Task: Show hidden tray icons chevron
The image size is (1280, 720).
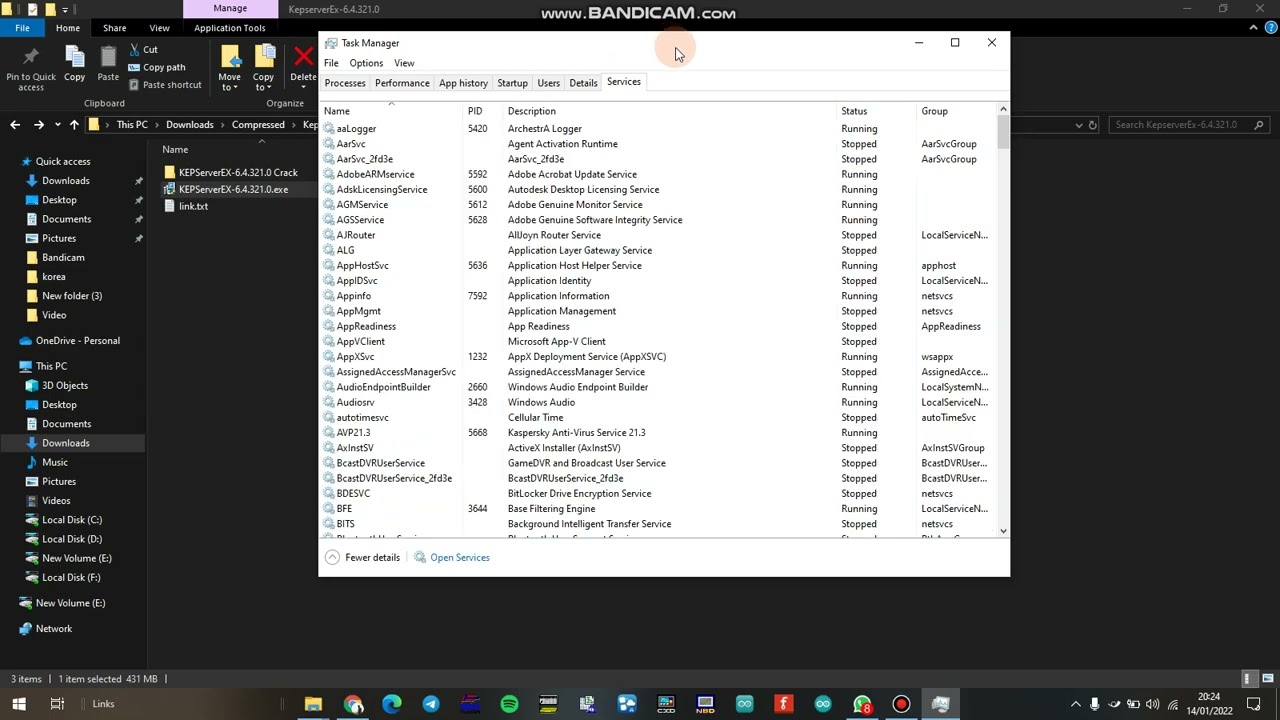Action: click(1076, 704)
